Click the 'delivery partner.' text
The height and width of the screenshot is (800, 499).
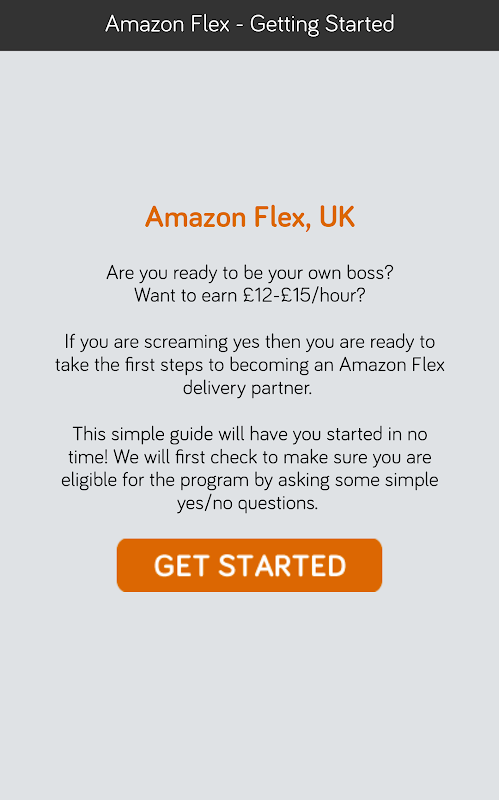point(247,388)
